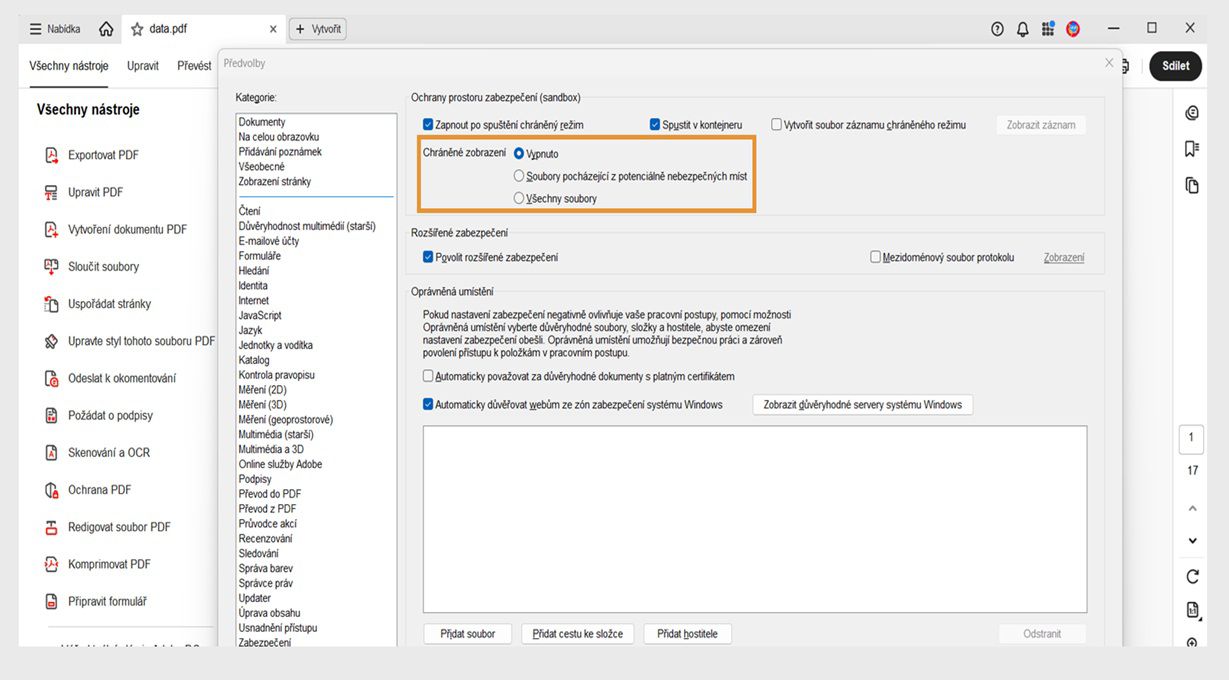Open the Adobe apps grid icon
This screenshot has width=1229, height=680.
pyautogui.click(x=1047, y=28)
